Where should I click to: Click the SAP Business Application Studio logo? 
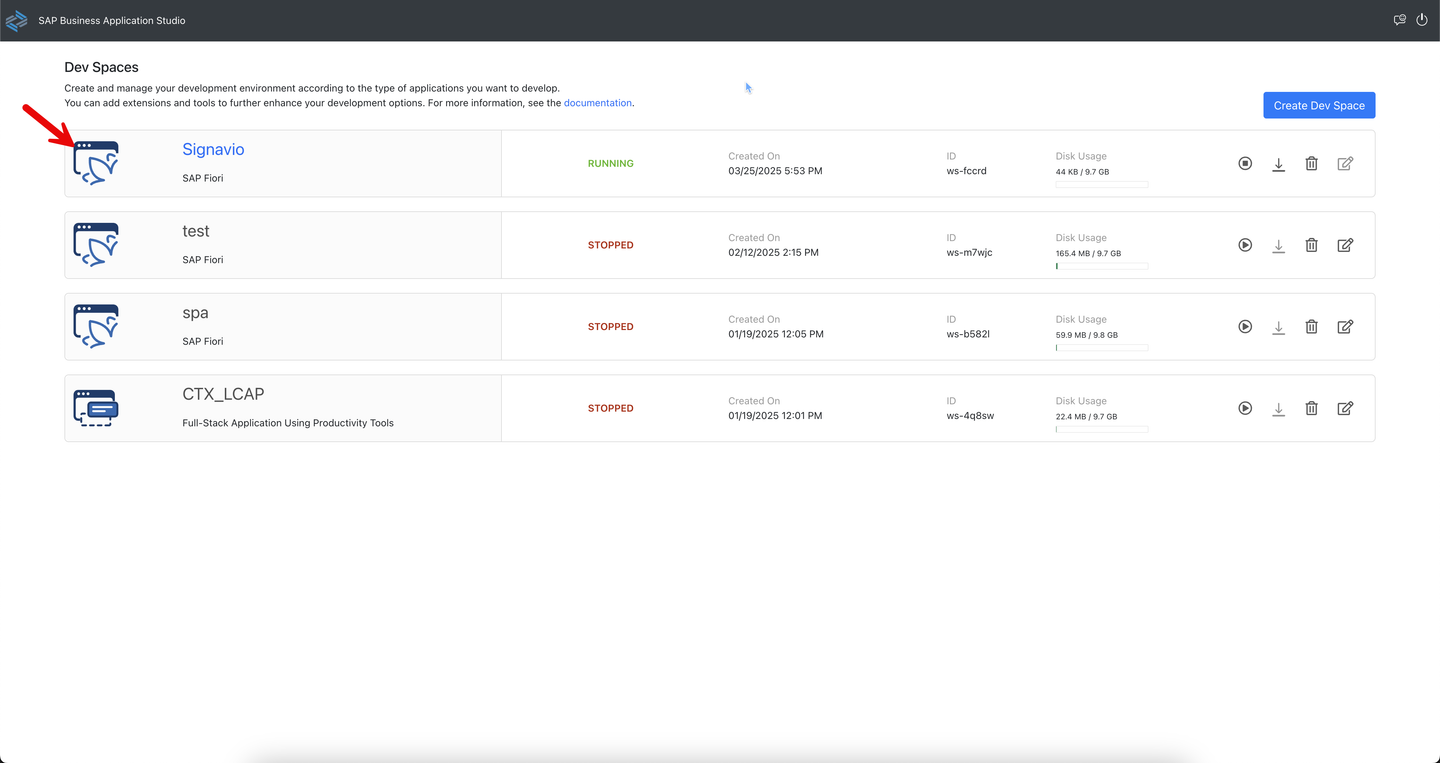click(16, 20)
